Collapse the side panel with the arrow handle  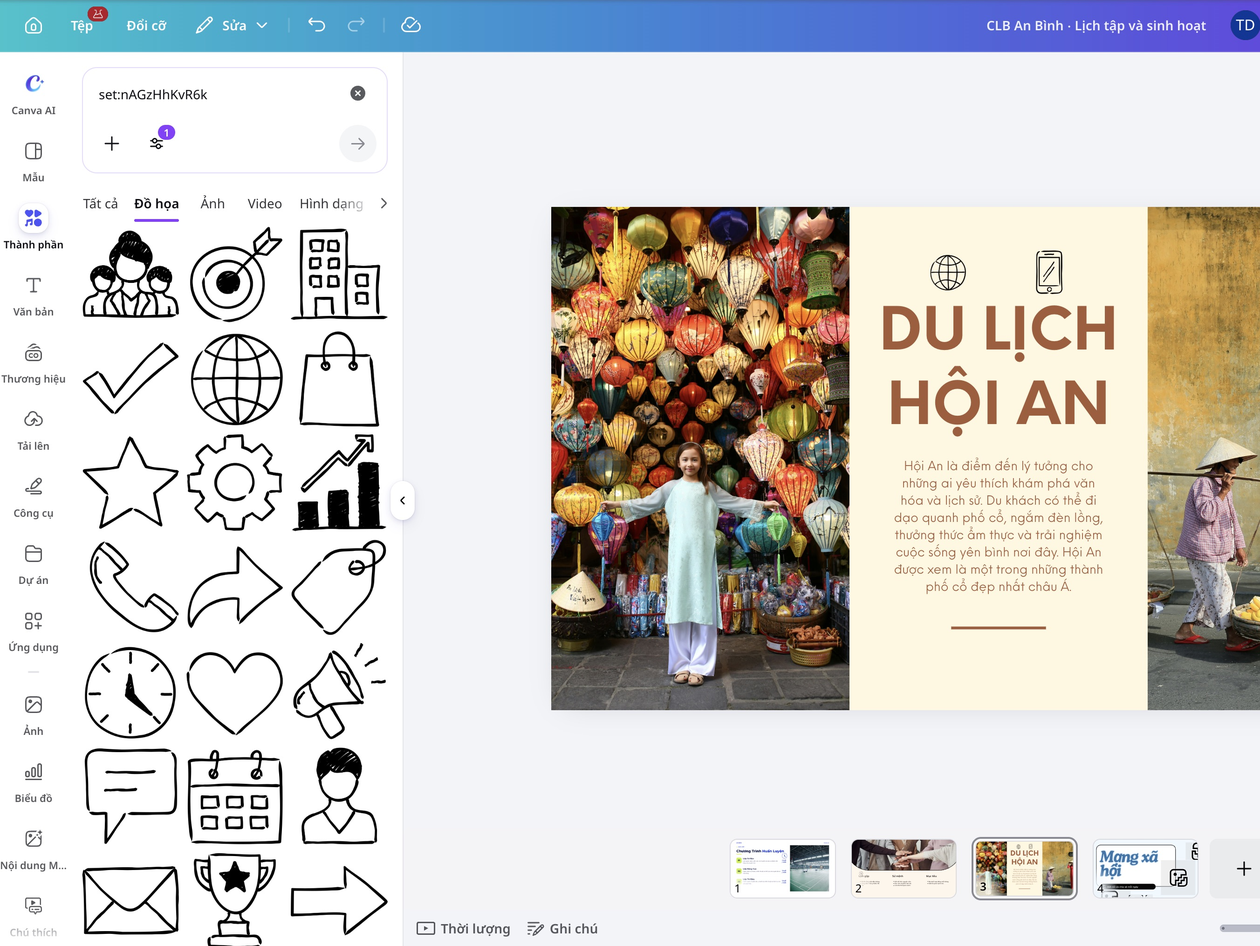[402, 500]
